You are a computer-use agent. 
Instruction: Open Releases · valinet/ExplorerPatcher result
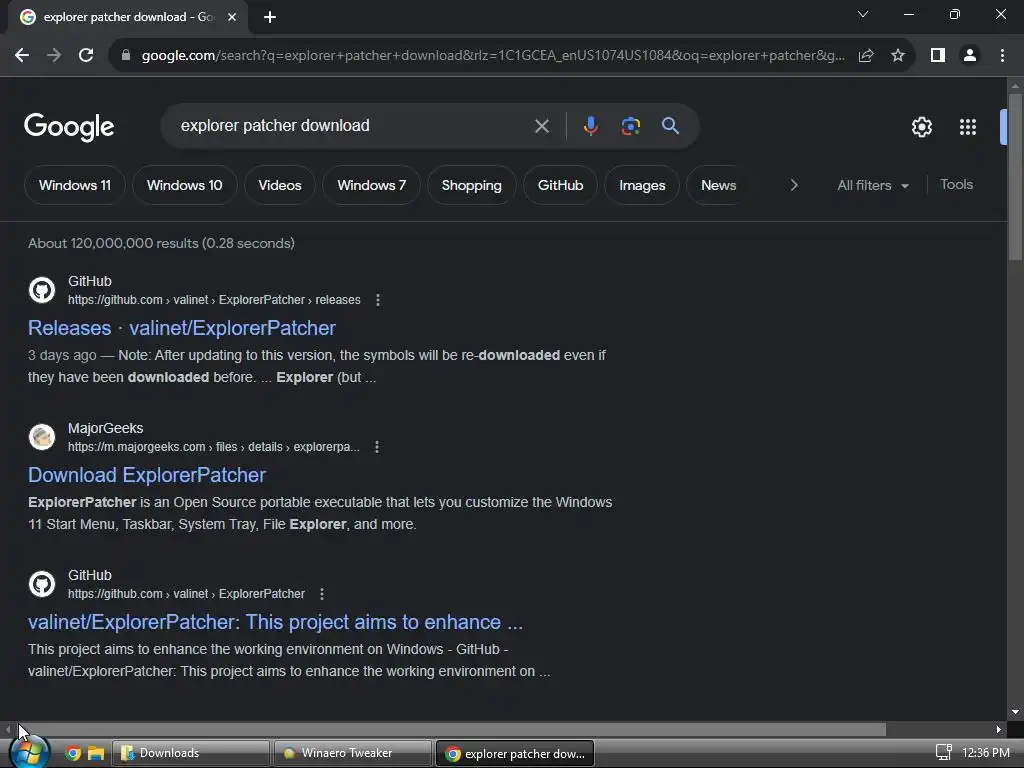coord(182,328)
